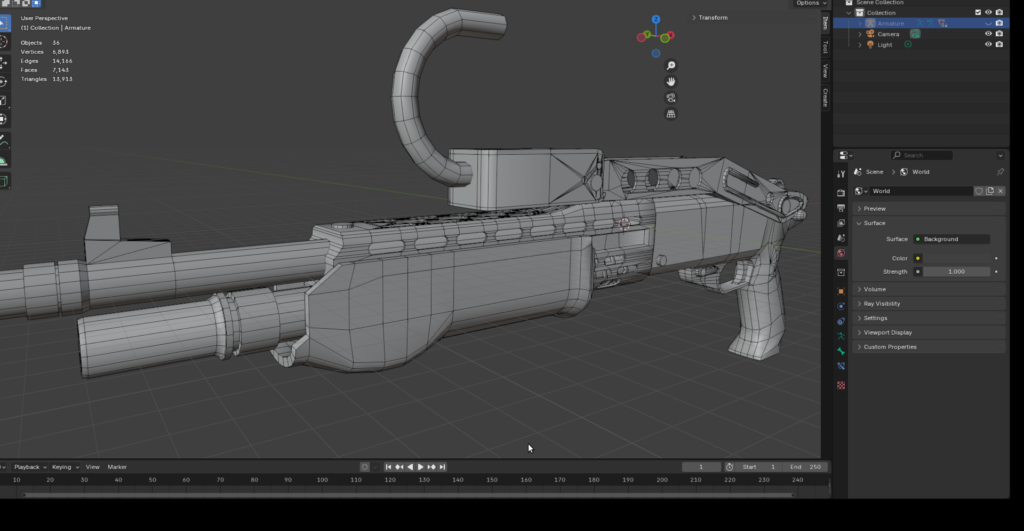Image resolution: width=1024 pixels, height=531 pixels.
Task: Open the Surface Background shader dropdown
Action: tap(952, 239)
